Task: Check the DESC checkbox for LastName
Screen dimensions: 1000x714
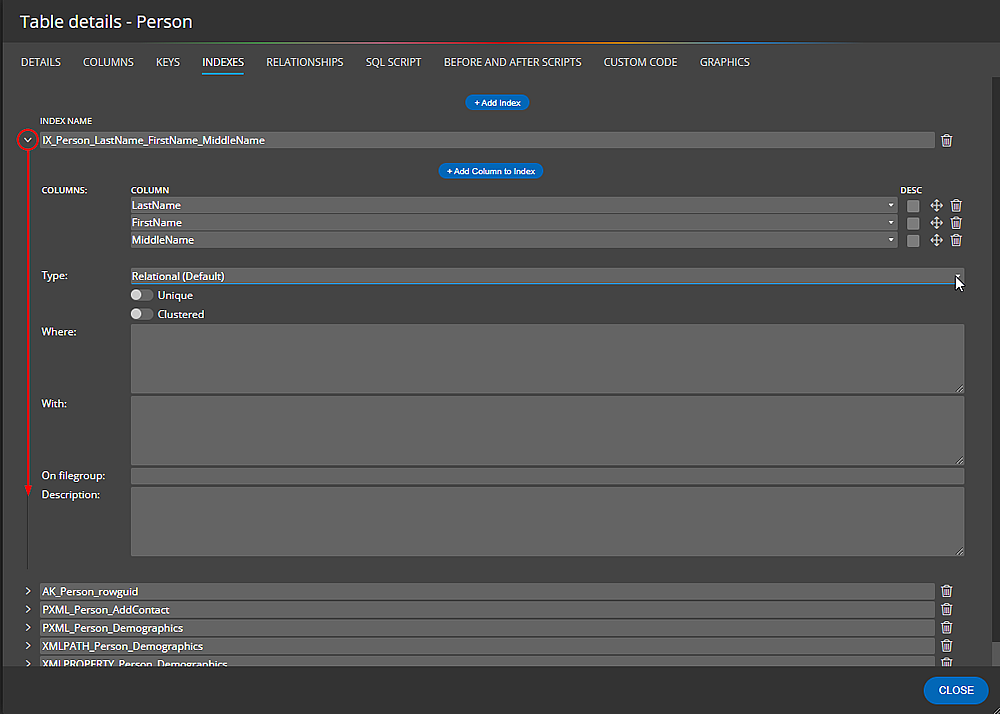Action: pos(912,205)
